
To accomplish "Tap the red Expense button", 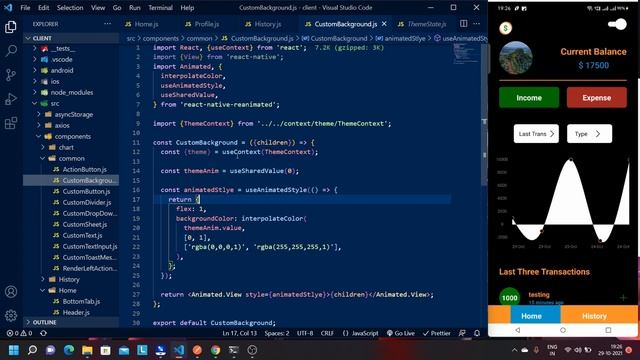I will pos(597,98).
